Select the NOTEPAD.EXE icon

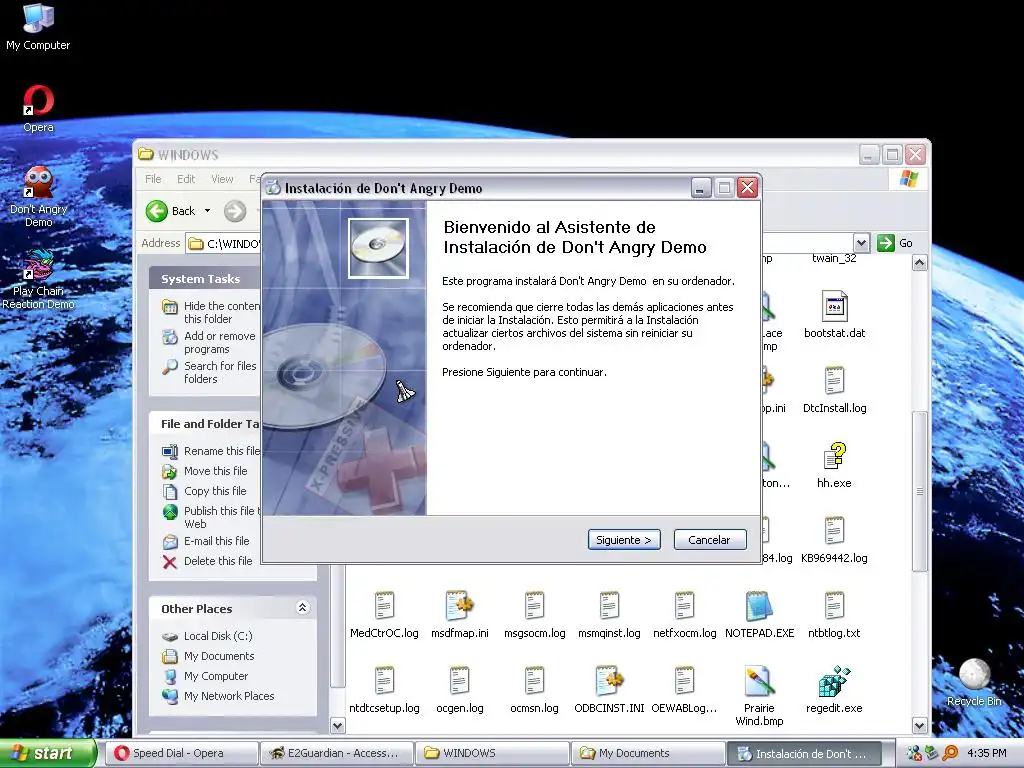(760, 615)
